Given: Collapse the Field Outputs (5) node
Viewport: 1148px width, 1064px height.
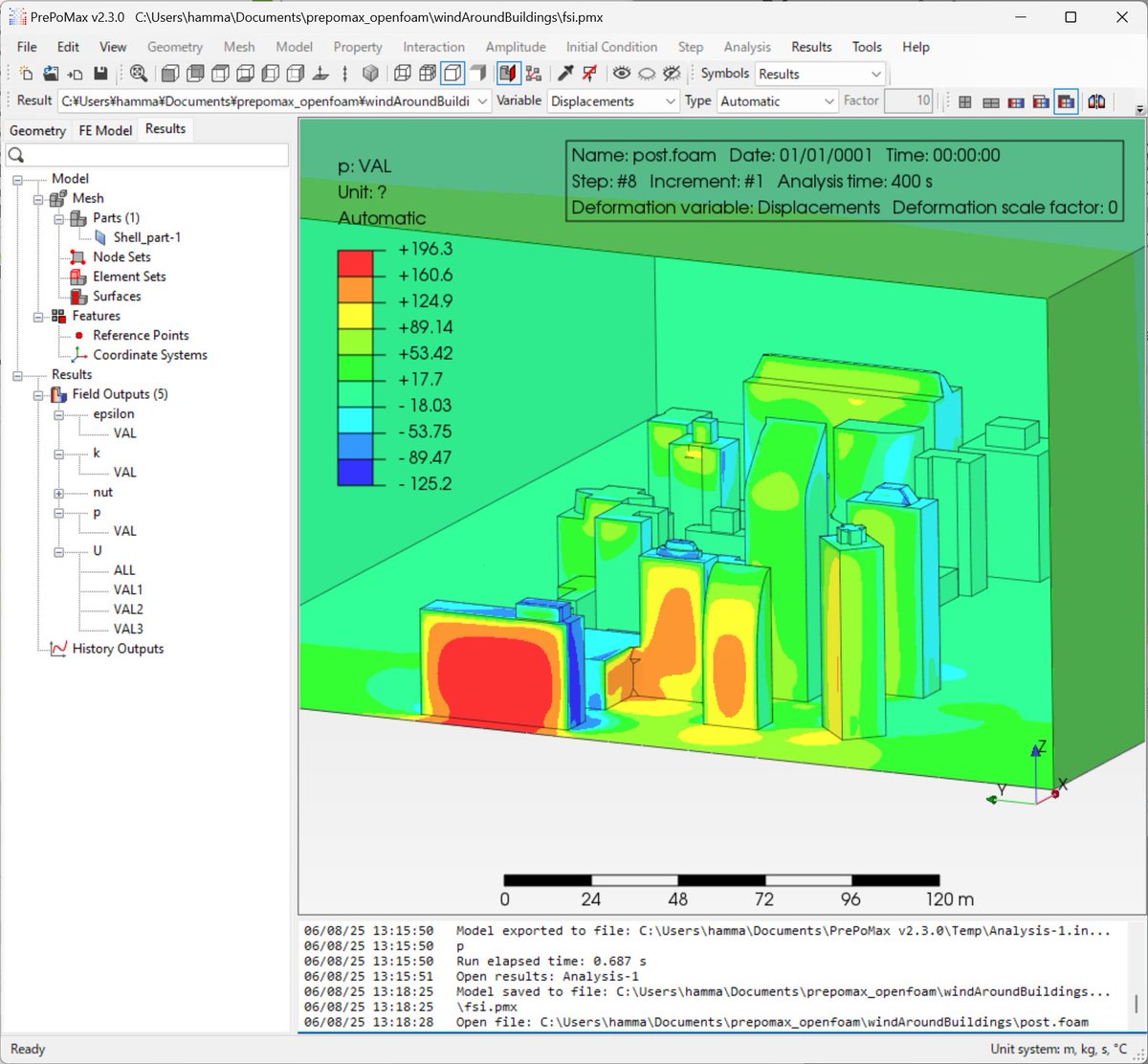Looking at the screenshot, I should pos(38,394).
